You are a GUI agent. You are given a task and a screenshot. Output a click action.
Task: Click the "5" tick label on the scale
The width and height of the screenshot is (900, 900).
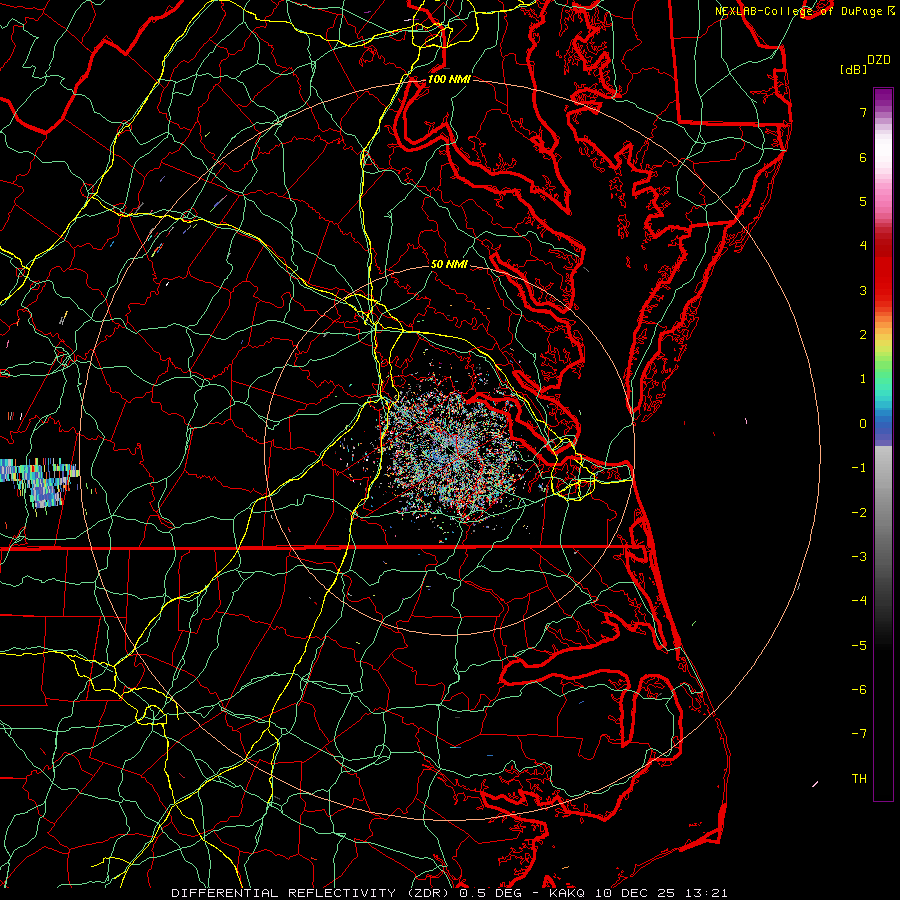coord(863,201)
